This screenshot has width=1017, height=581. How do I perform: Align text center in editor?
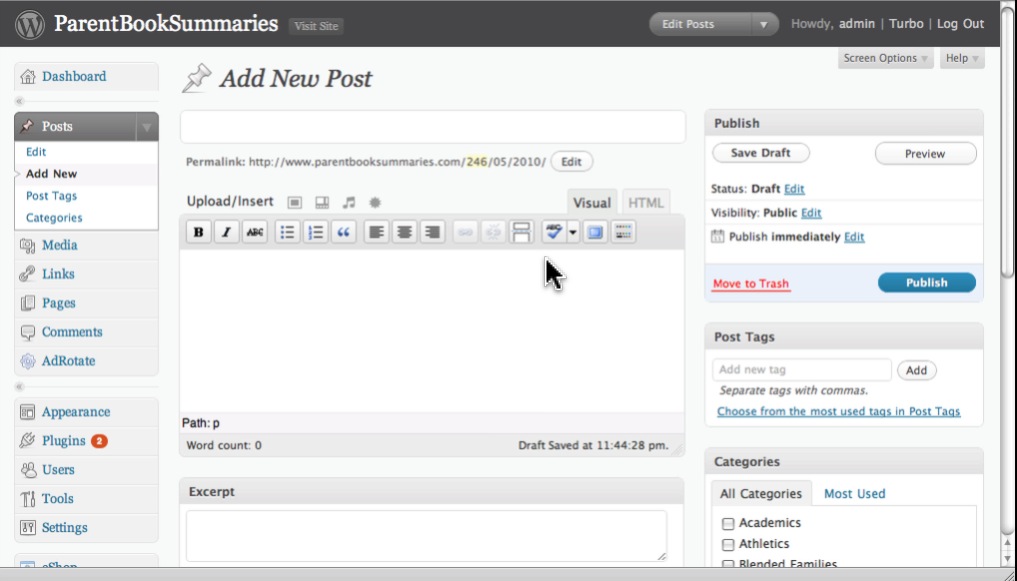(x=405, y=232)
